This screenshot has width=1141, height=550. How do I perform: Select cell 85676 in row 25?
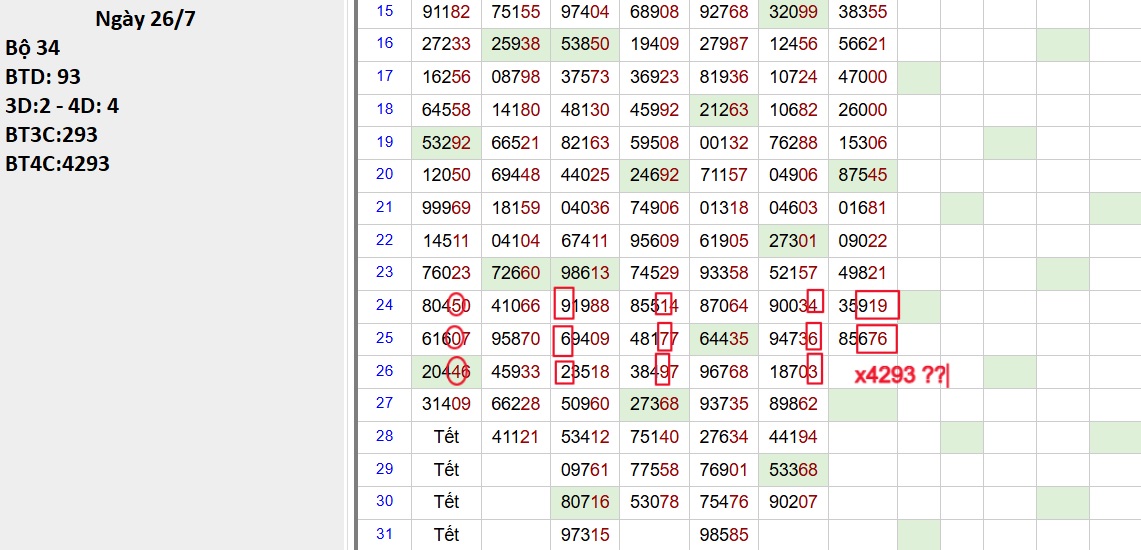point(863,339)
